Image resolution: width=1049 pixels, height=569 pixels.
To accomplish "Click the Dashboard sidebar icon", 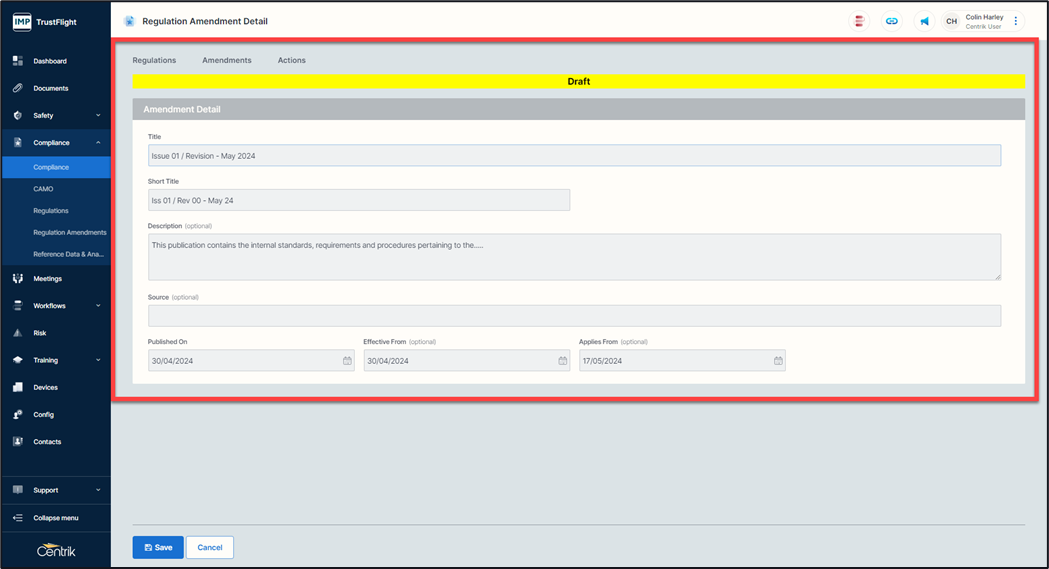I will tap(18, 61).
